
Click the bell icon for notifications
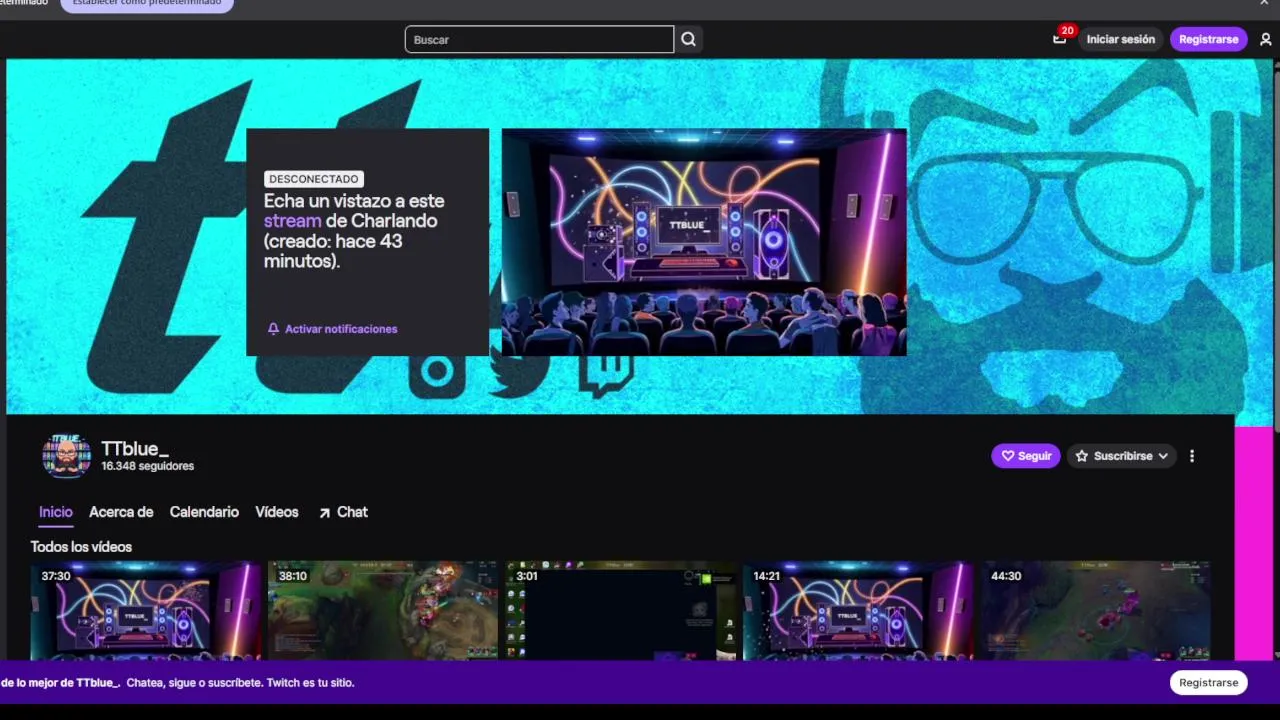pos(273,329)
